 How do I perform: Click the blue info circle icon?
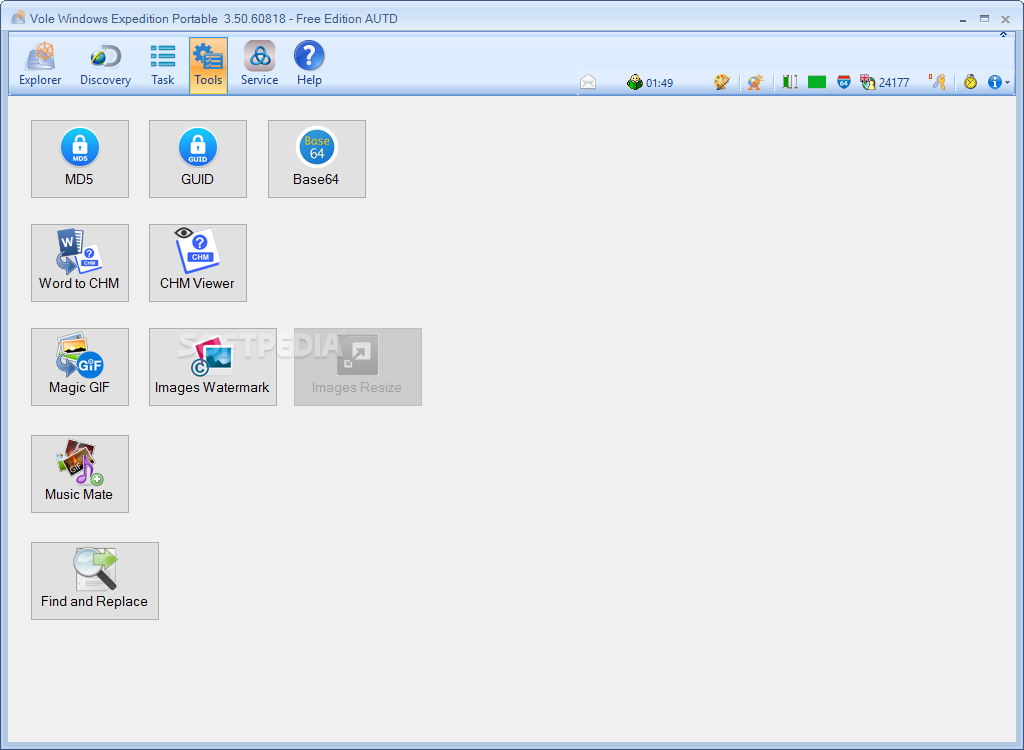[995, 82]
